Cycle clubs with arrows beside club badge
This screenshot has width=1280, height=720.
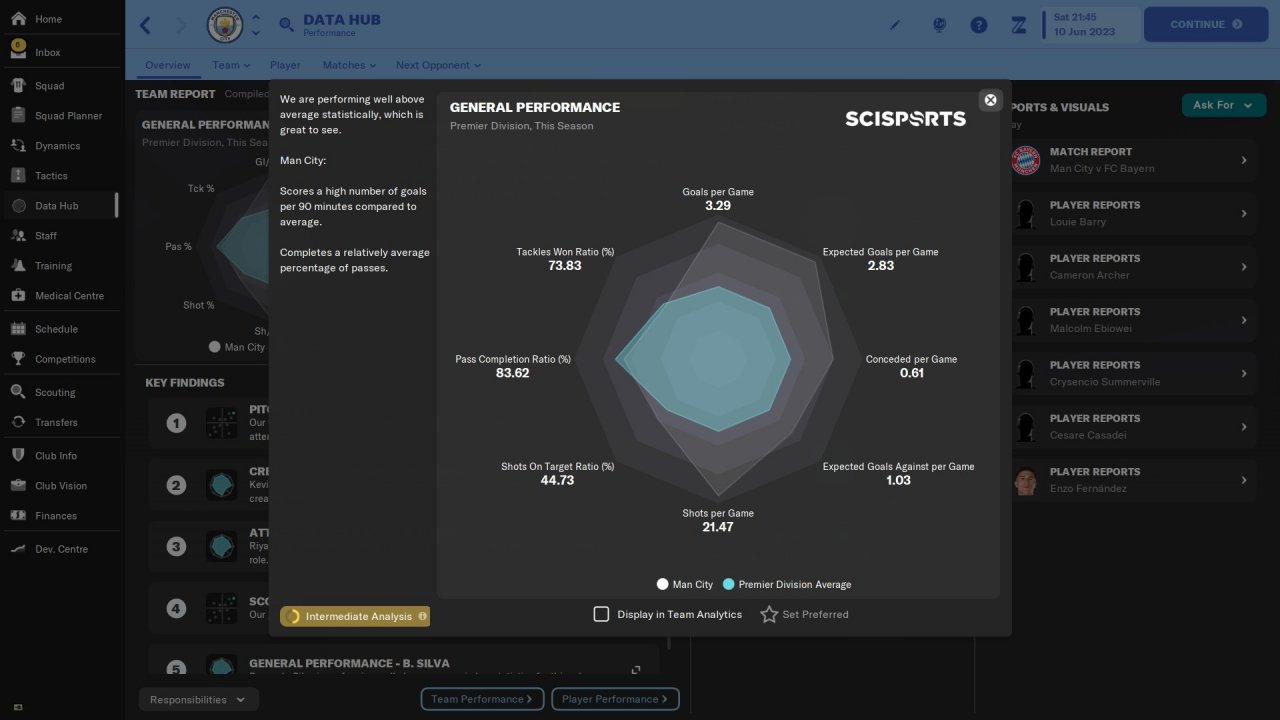point(256,25)
